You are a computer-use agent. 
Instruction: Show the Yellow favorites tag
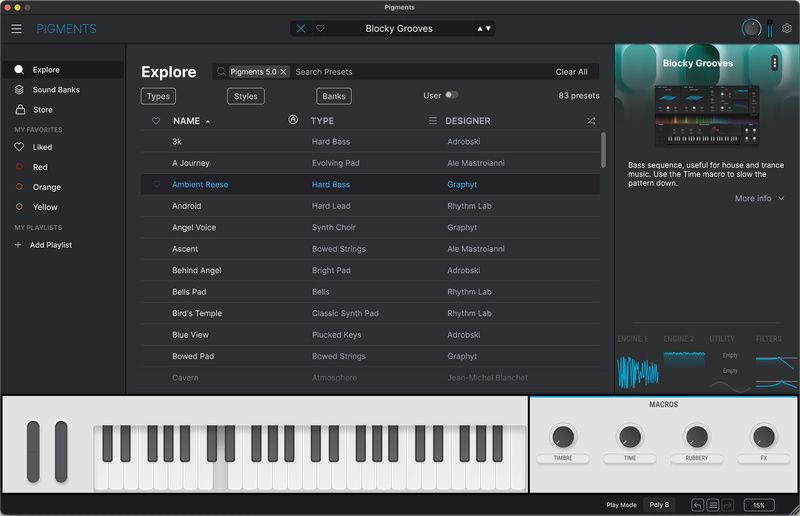pos(36,207)
